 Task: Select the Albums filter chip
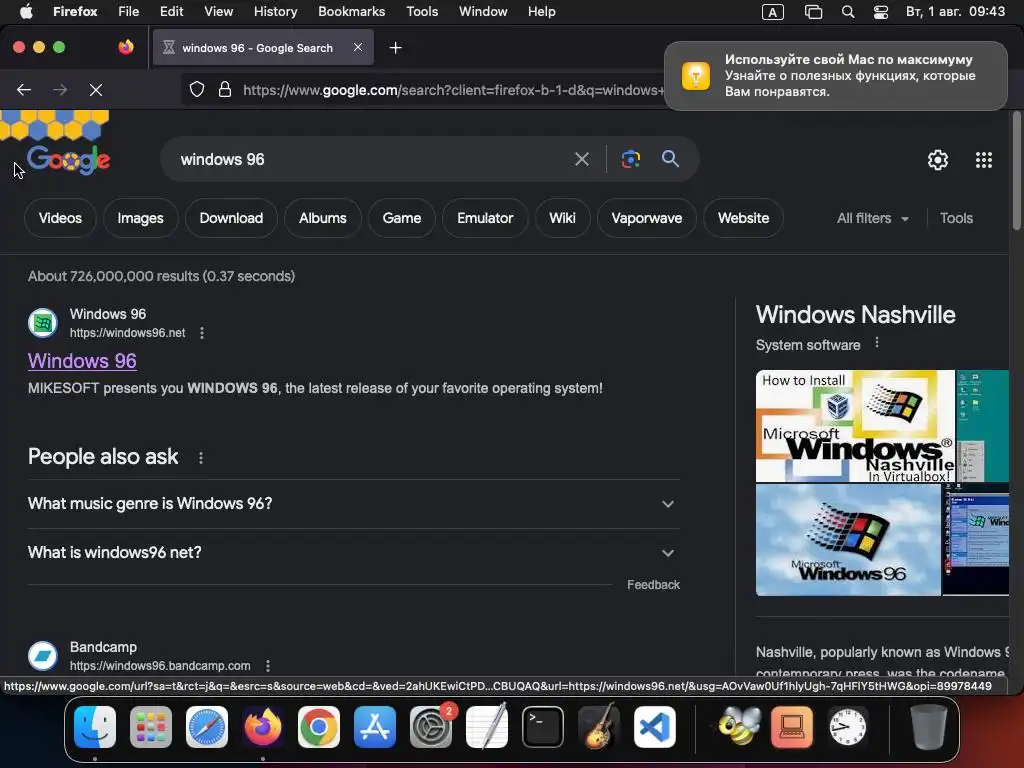323,218
